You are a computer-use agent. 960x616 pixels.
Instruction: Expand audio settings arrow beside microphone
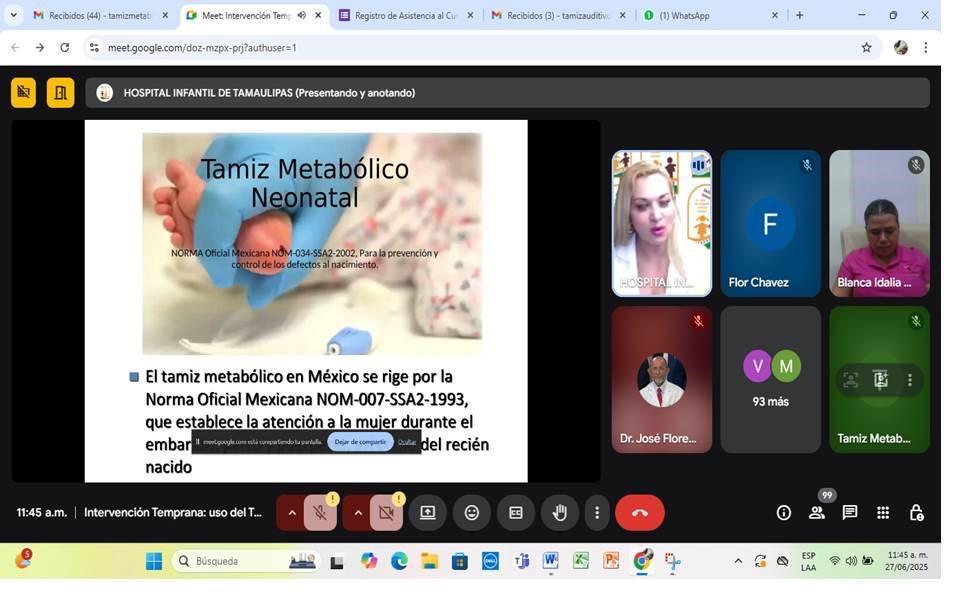click(292, 513)
